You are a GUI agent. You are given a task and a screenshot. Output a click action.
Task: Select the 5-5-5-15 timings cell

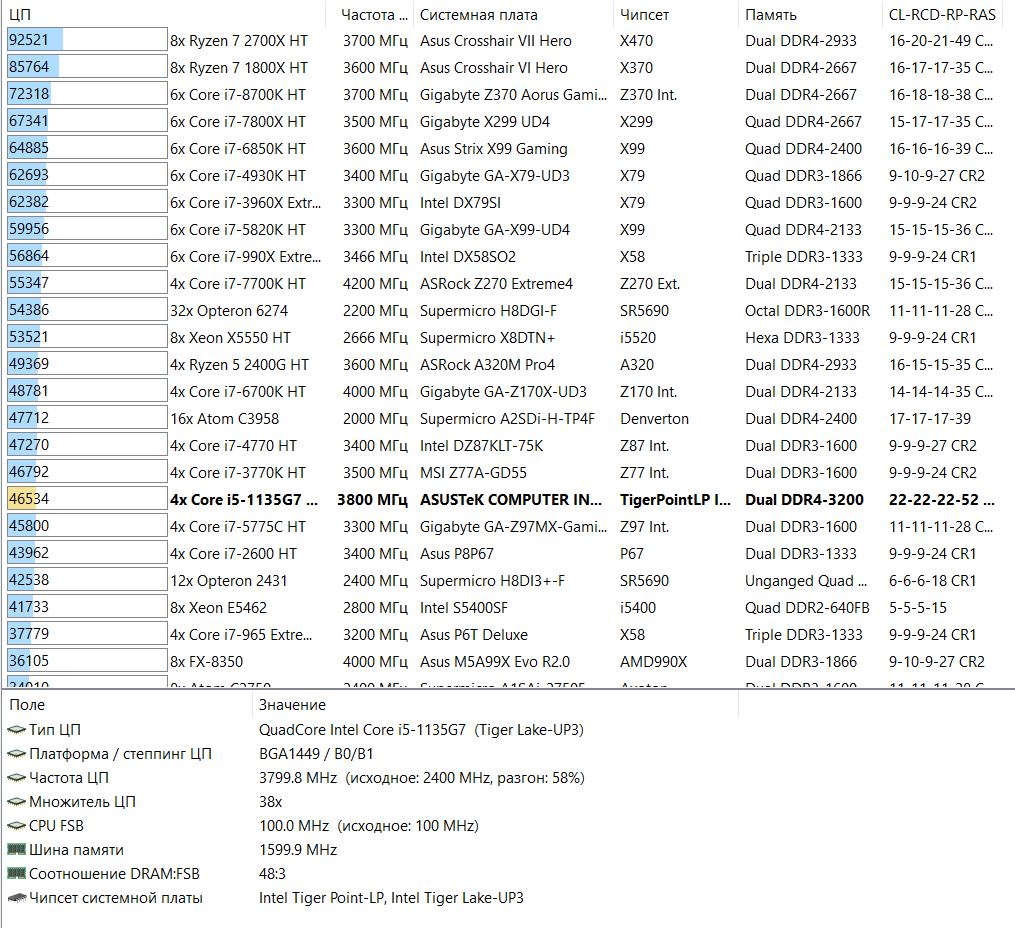pyautogui.click(x=918, y=608)
